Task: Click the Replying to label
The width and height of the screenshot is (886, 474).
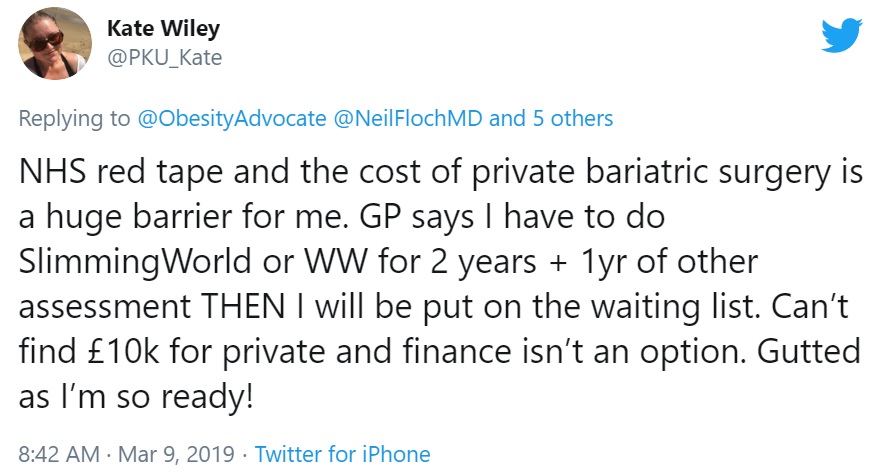Action: point(75,119)
